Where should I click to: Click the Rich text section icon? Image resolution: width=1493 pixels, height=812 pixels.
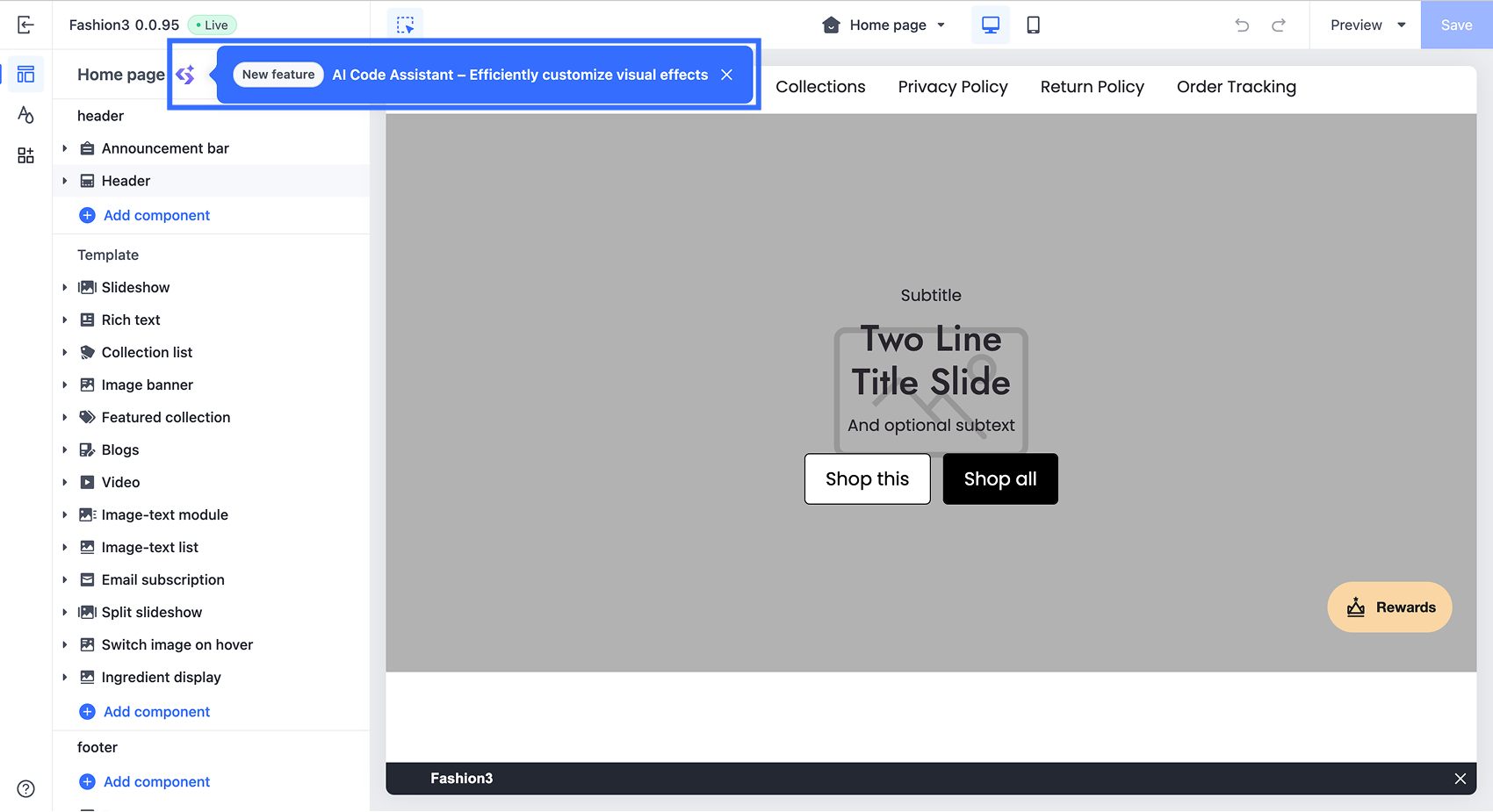(87, 320)
